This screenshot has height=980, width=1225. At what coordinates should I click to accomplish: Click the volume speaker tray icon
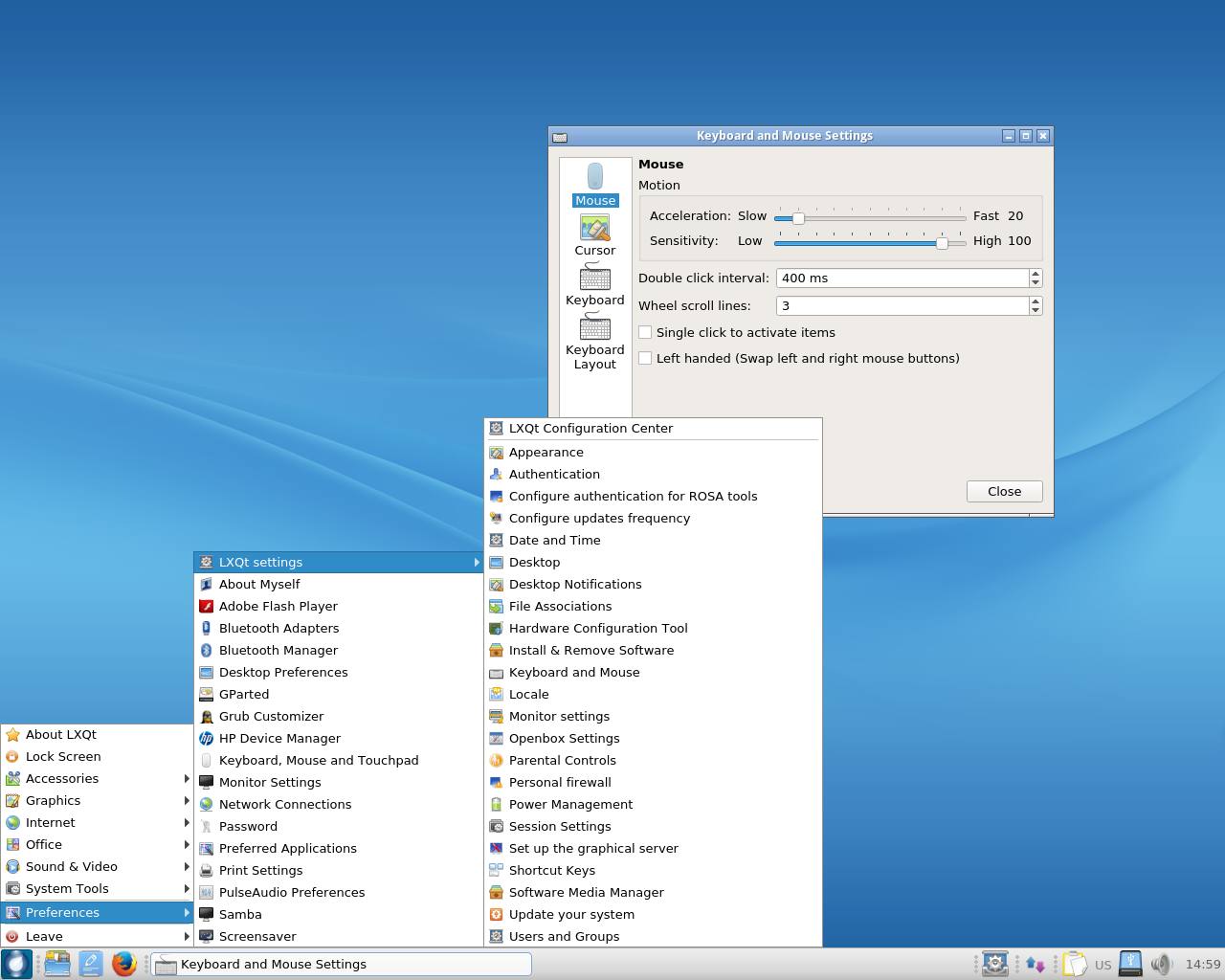[1161, 964]
